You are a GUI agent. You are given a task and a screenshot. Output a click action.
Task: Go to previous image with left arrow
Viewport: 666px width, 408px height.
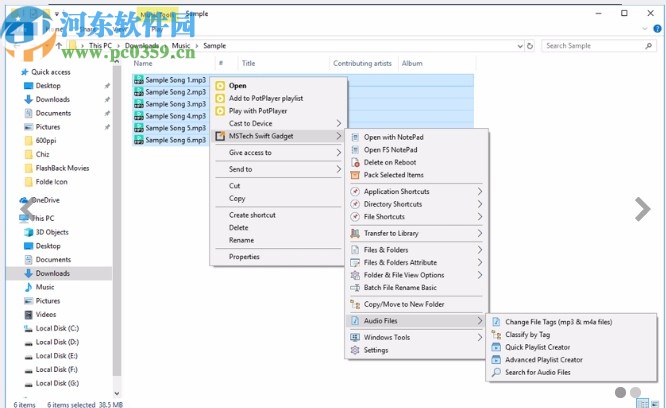[x=27, y=208]
